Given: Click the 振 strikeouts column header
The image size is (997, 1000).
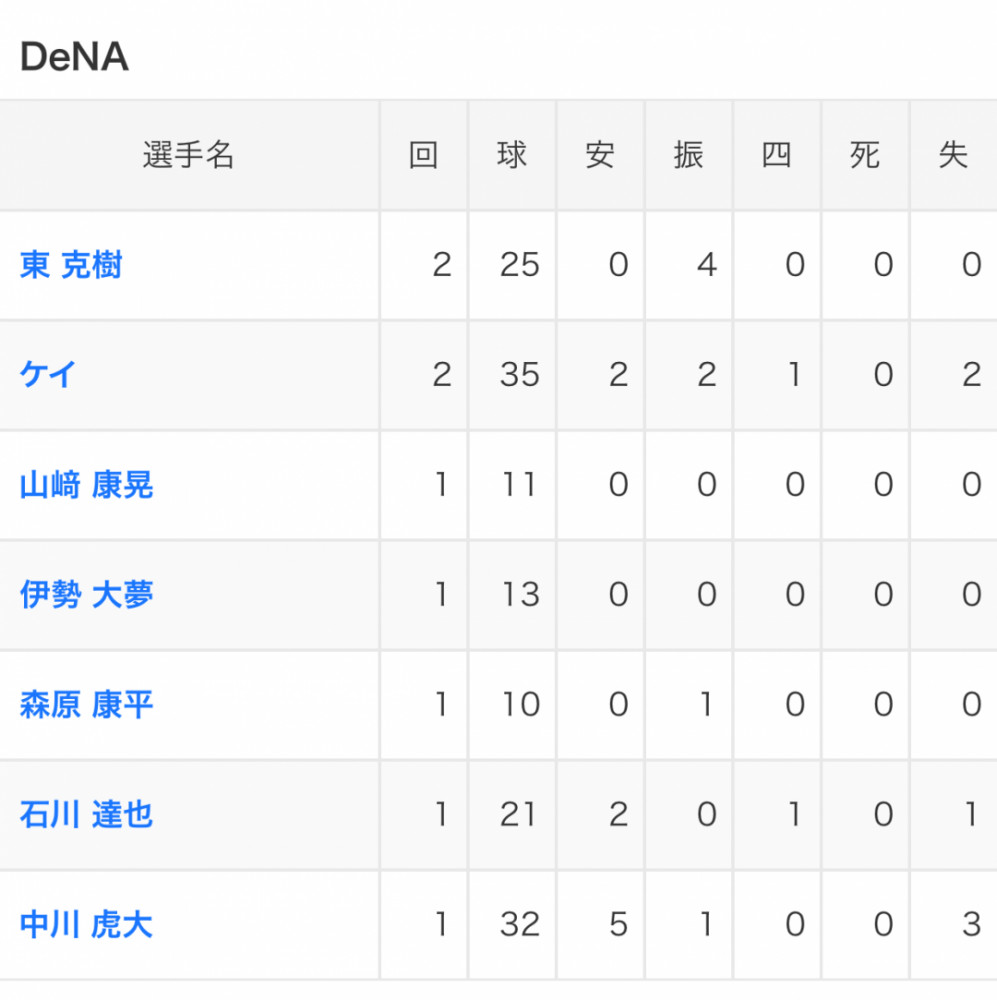Looking at the screenshot, I should [x=688, y=155].
